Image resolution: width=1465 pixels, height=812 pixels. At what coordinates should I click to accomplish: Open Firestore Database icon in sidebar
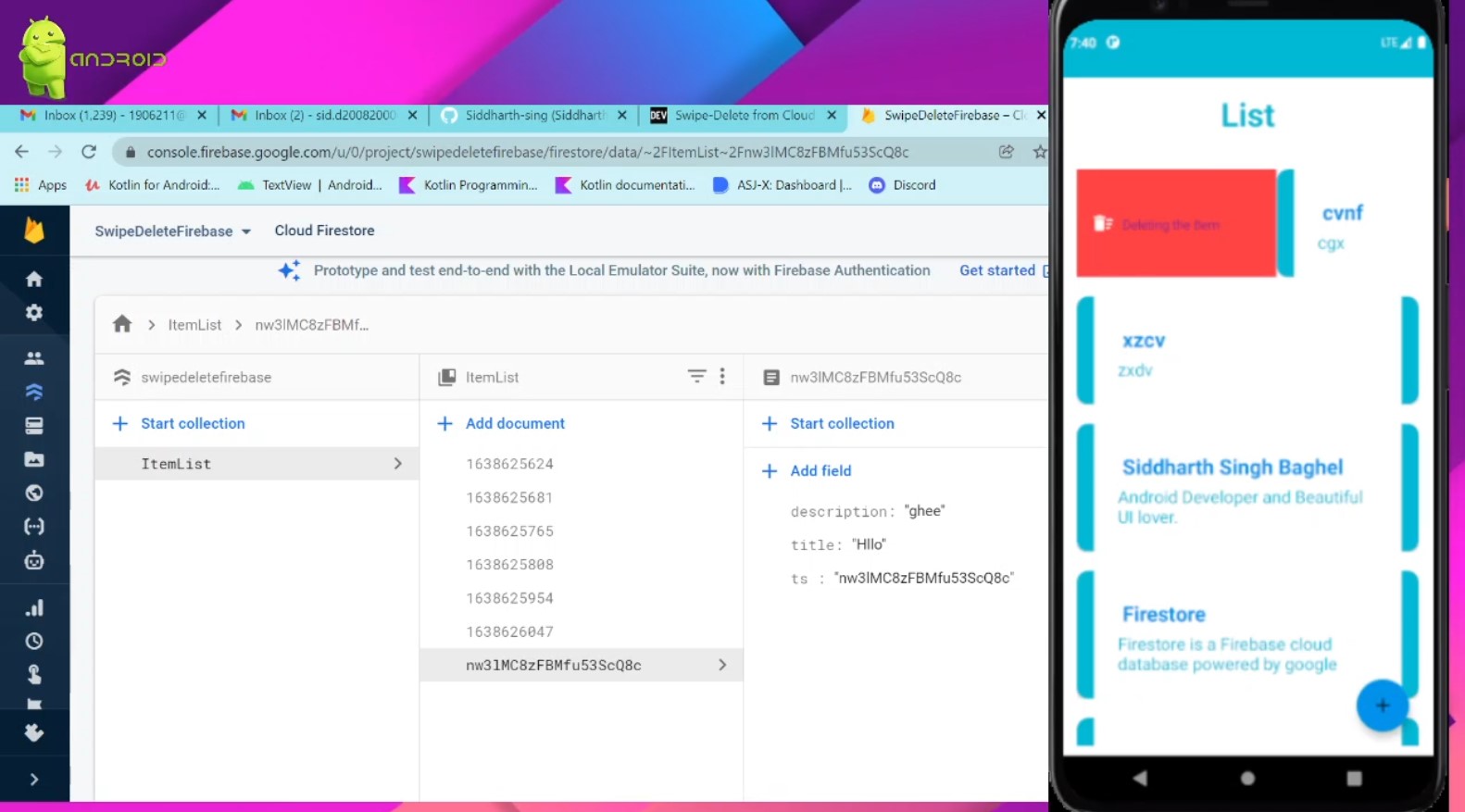(34, 392)
